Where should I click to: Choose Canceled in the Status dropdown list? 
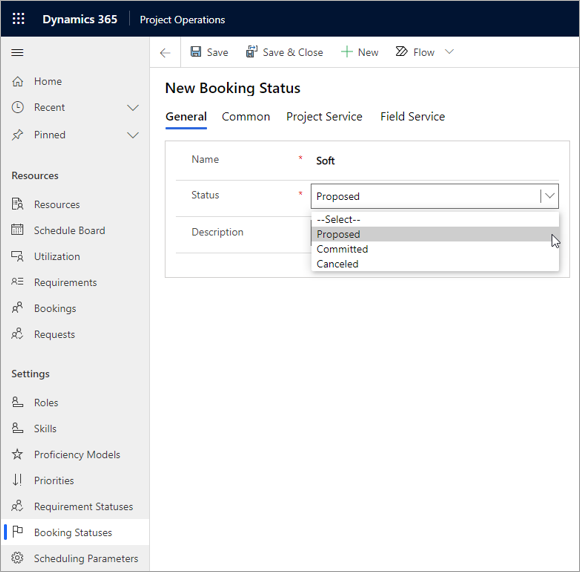435,264
